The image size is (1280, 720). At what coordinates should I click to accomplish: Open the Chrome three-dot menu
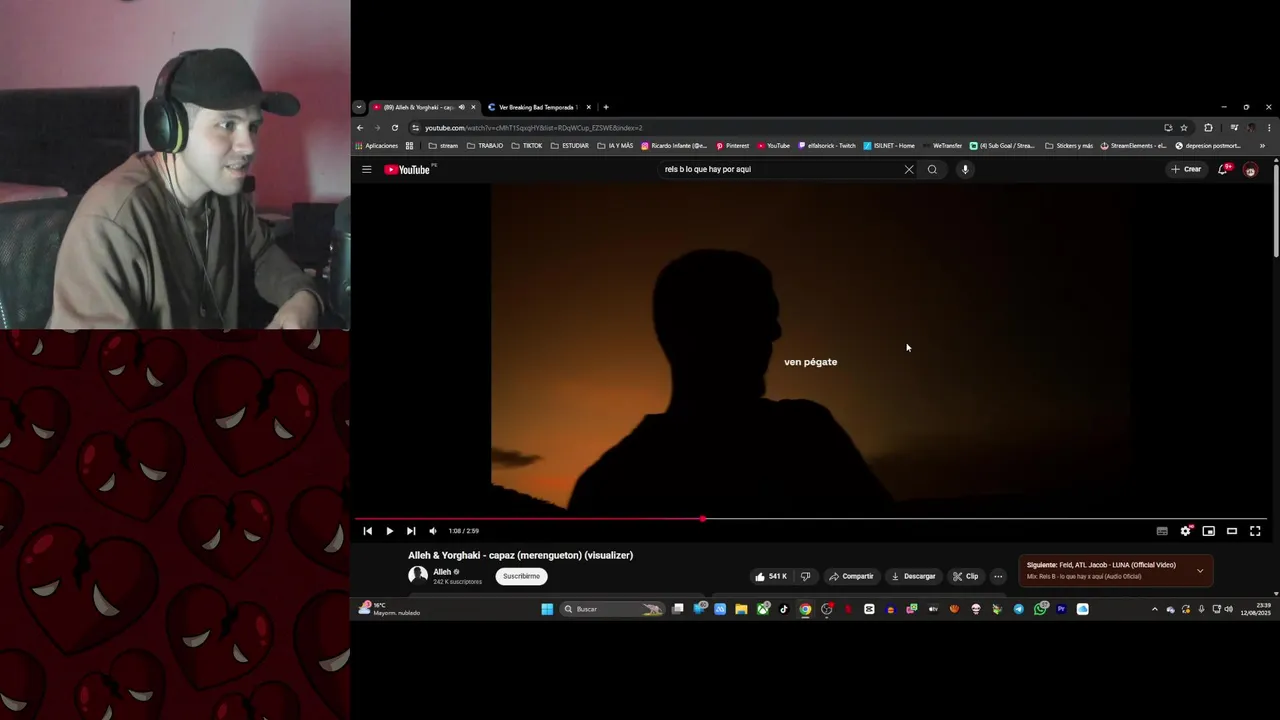coord(1269,128)
